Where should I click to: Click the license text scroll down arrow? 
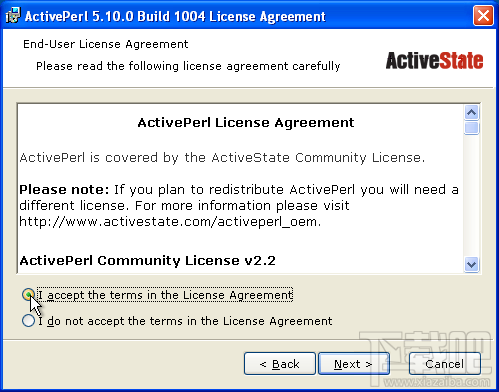point(471,265)
